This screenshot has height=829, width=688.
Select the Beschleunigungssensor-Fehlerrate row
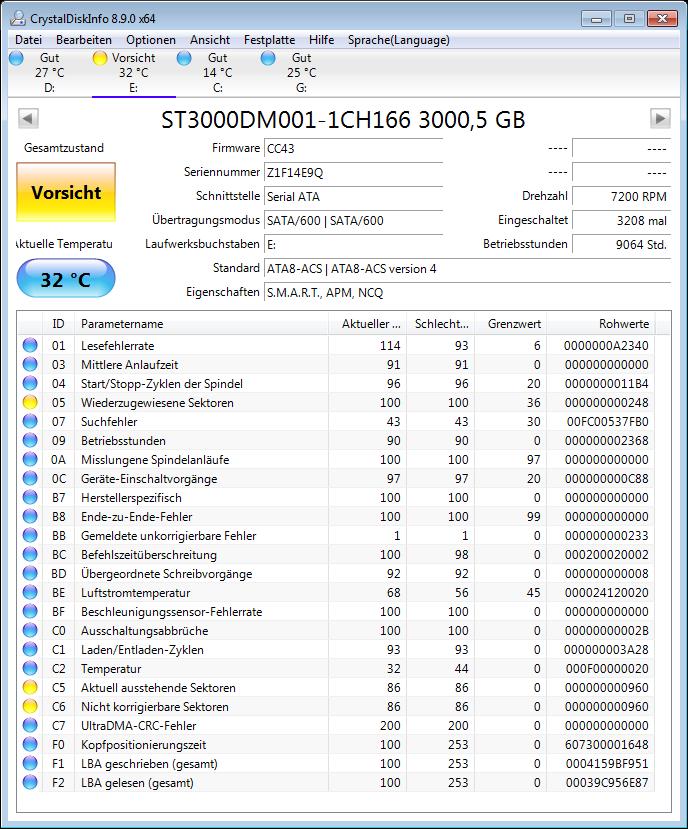[337, 611]
